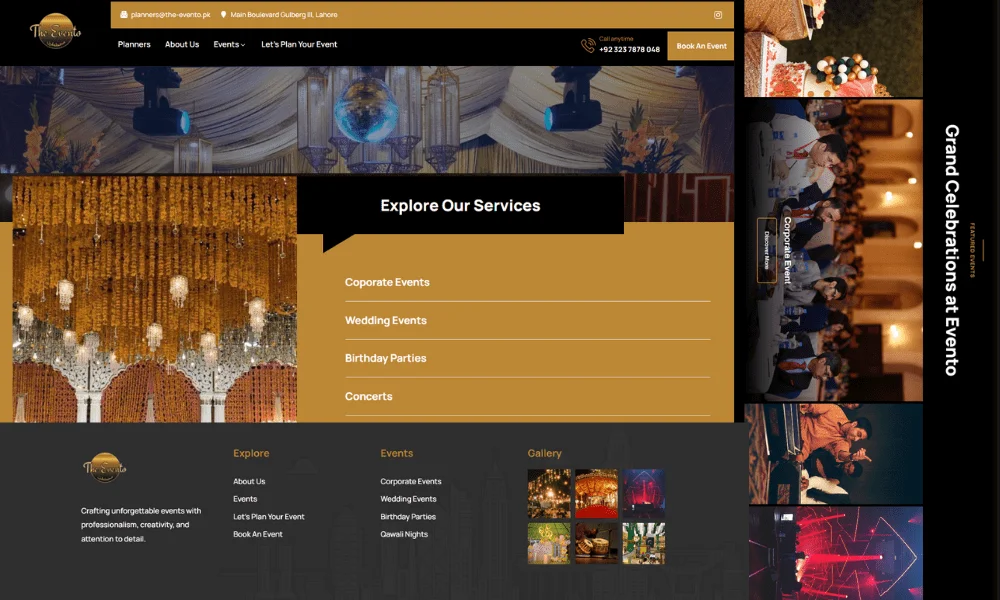The height and width of the screenshot is (600, 1000).
Task: Open the first gallery thumbnail in the footer
Action: coord(549,494)
